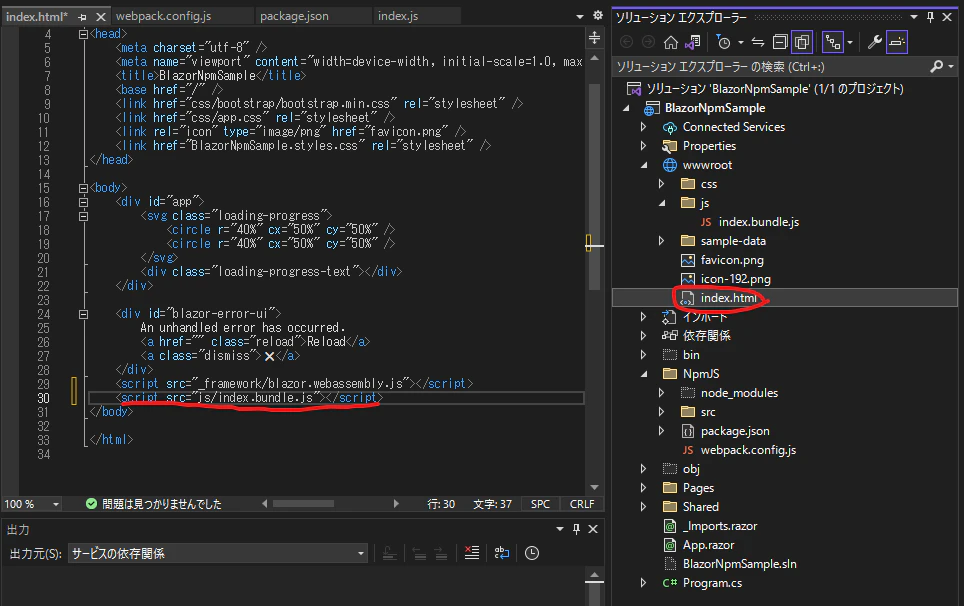This screenshot has height=606, width=964.
Task: Click the output timestamp clock icon
Action: (532, 553)
